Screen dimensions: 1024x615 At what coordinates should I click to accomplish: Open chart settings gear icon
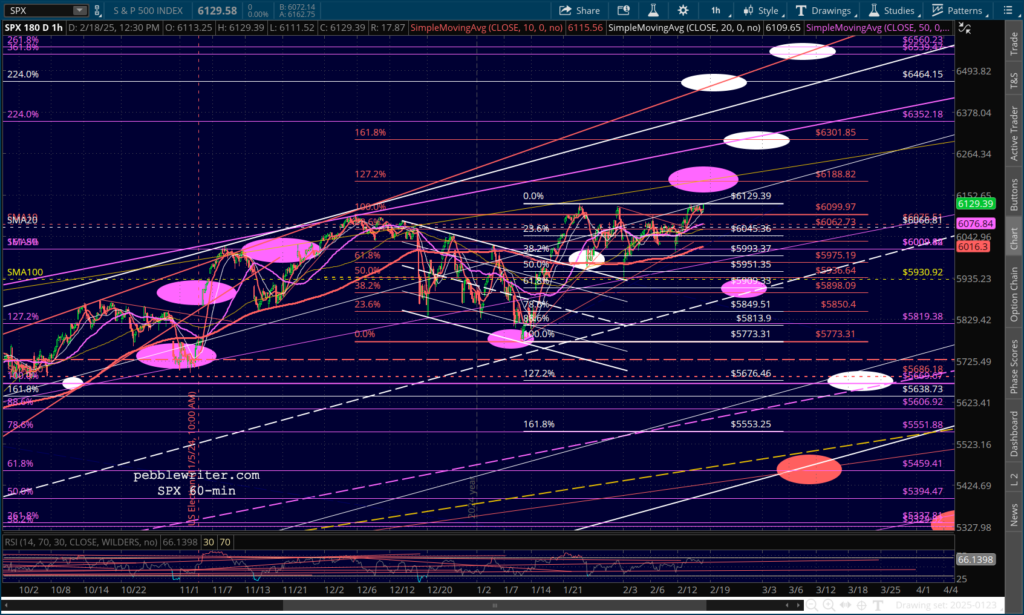(683, 10)
